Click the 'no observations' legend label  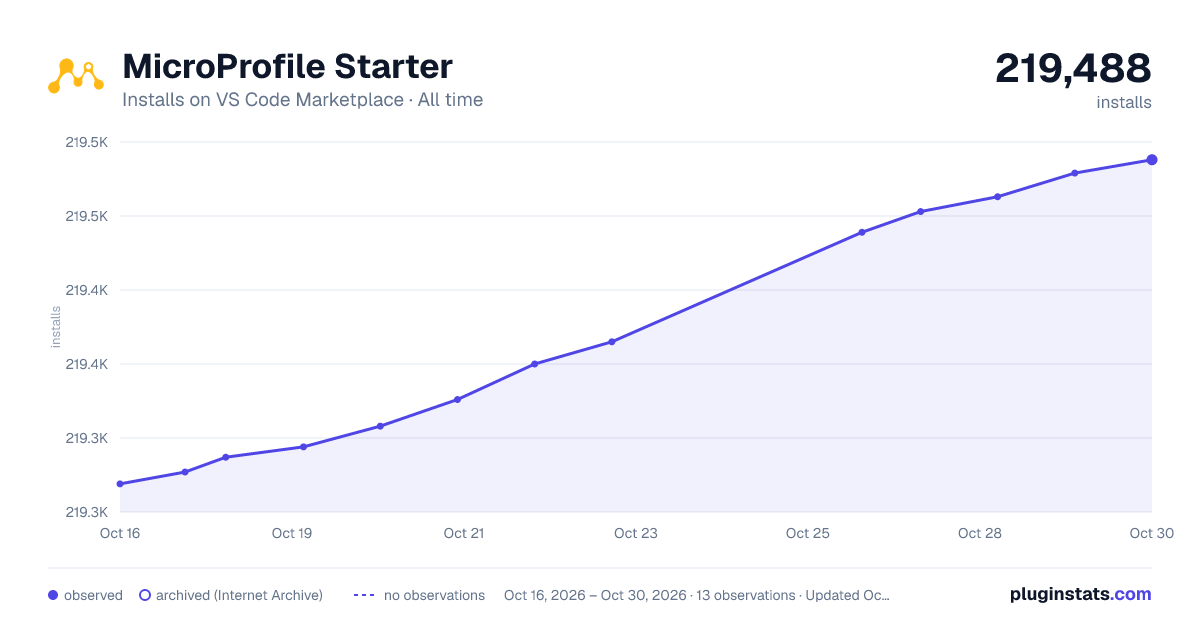(434, 595)
